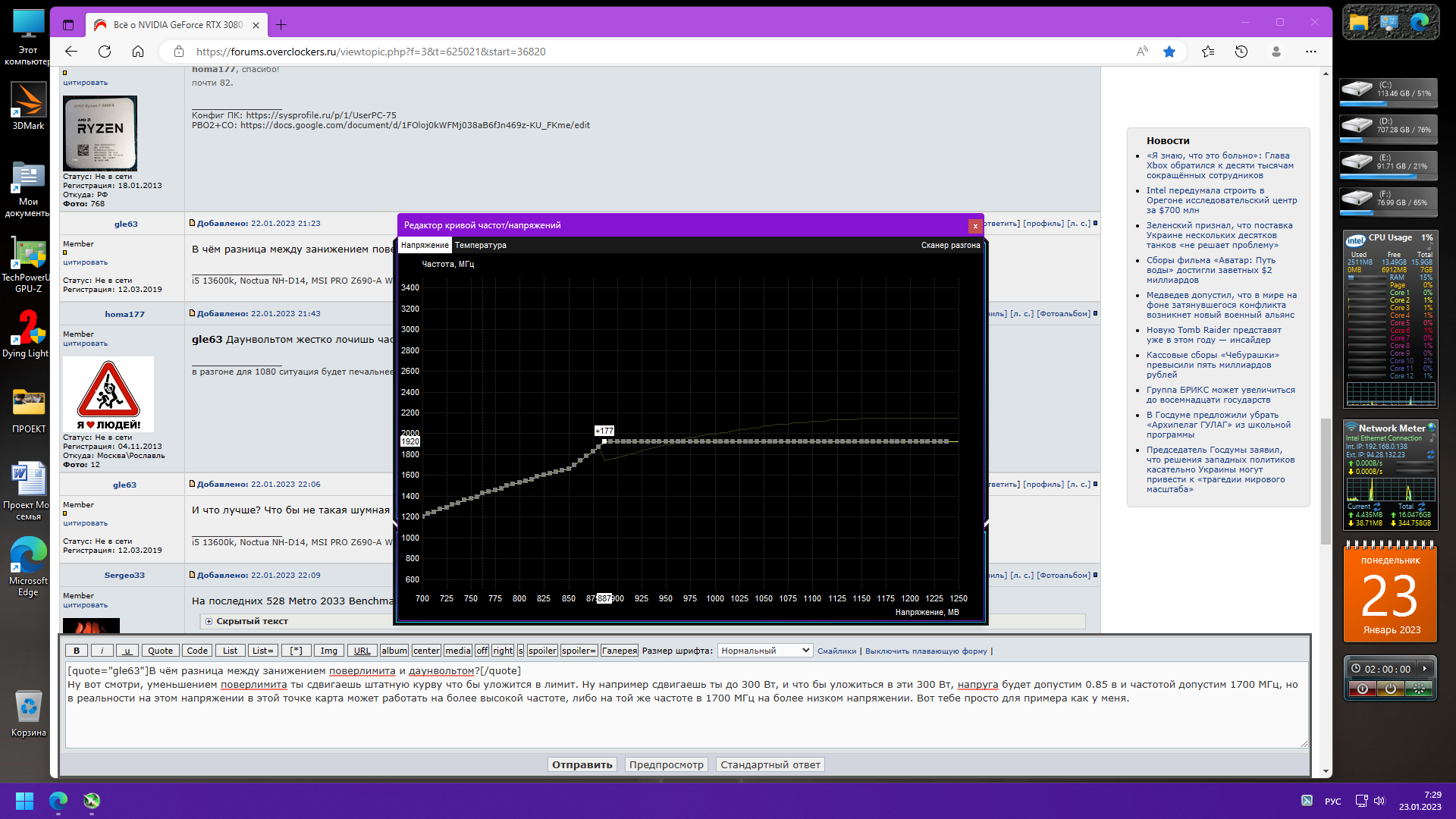
Task: Click the browser refresh icon
Action: (x=105, y=52)
